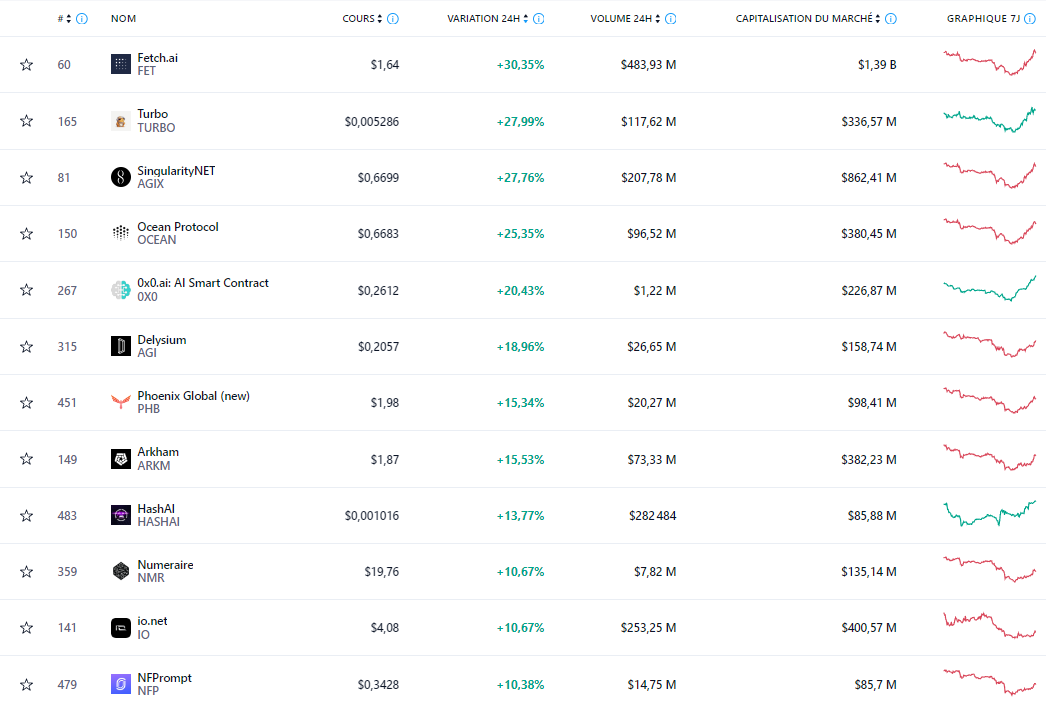Click the NOM column header
The image size is (1046, 702).
(124, 19)
